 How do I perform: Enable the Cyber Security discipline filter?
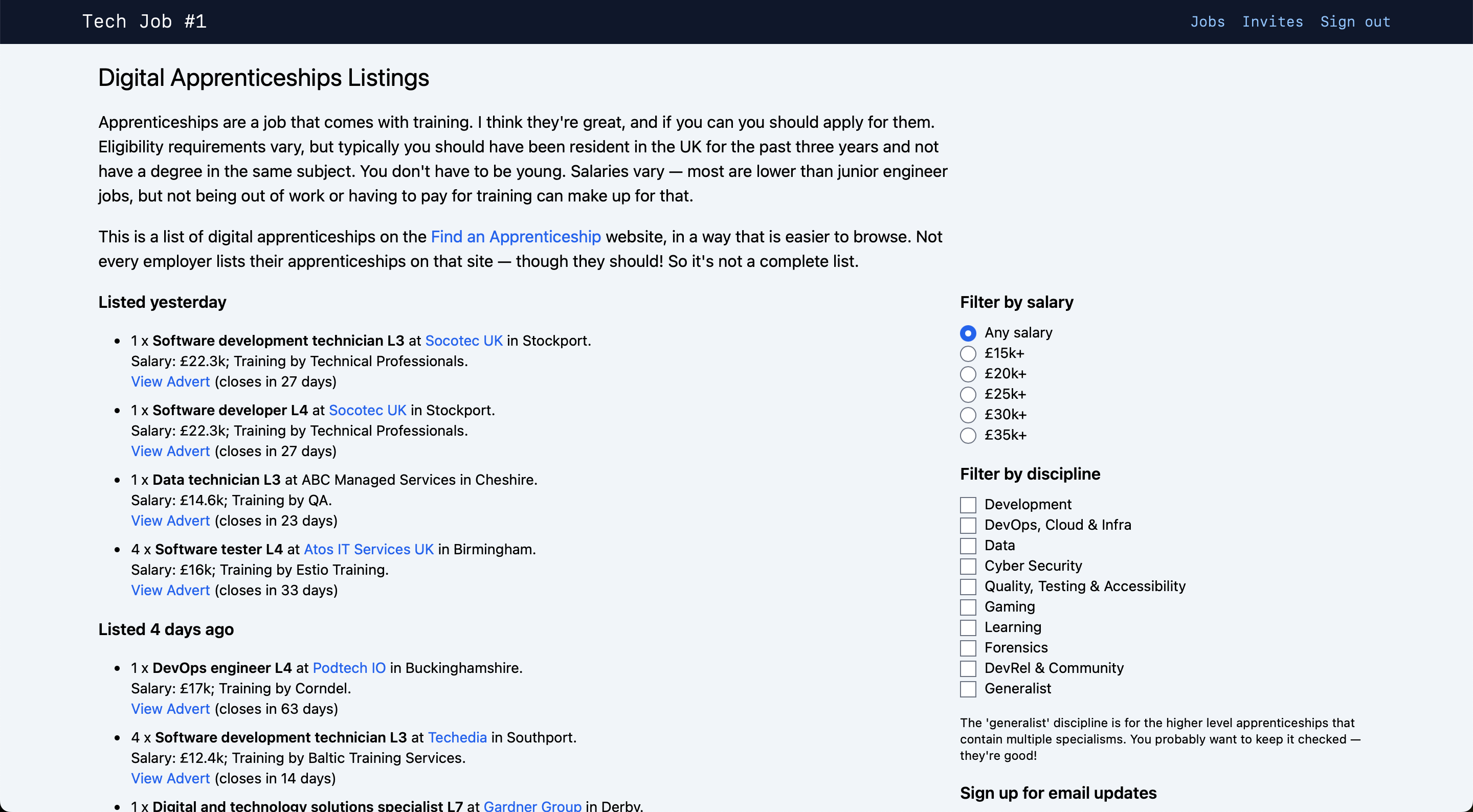click(968, 566)
